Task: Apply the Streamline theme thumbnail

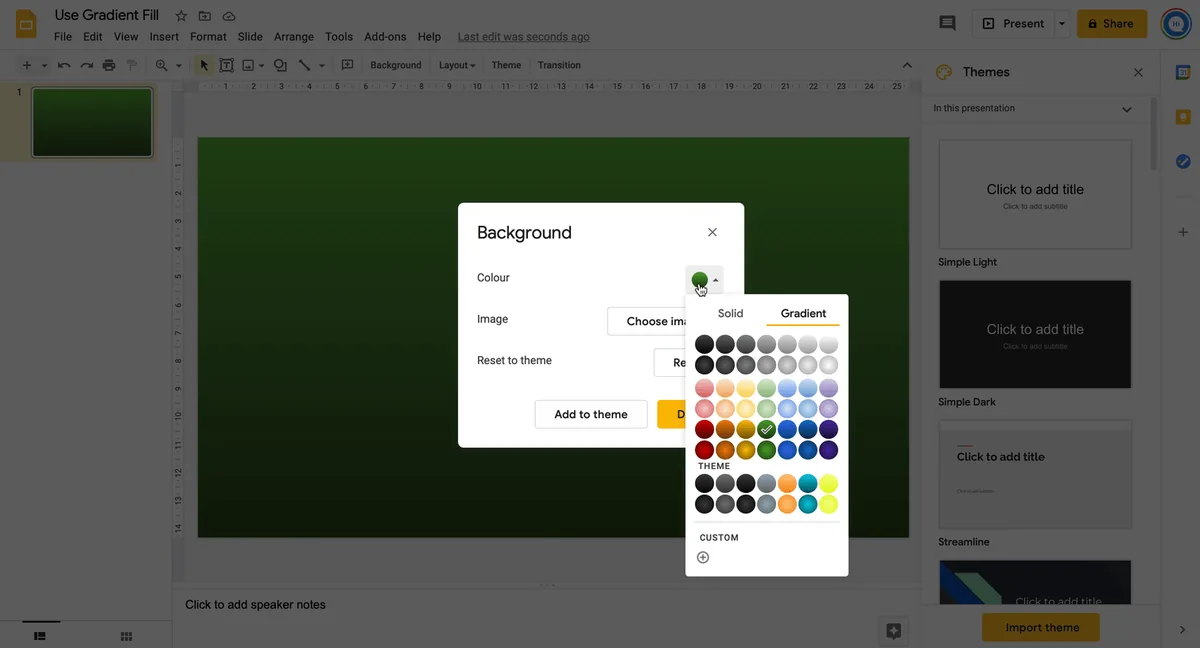Action: coord(1035,474)
